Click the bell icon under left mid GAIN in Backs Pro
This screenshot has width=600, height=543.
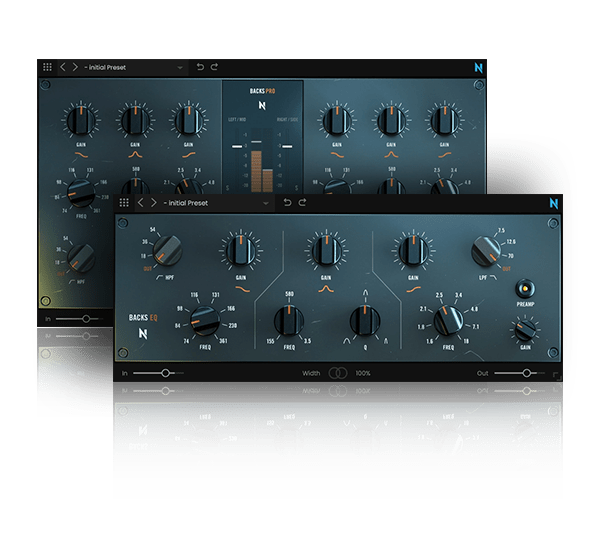[x=135, y=155]
